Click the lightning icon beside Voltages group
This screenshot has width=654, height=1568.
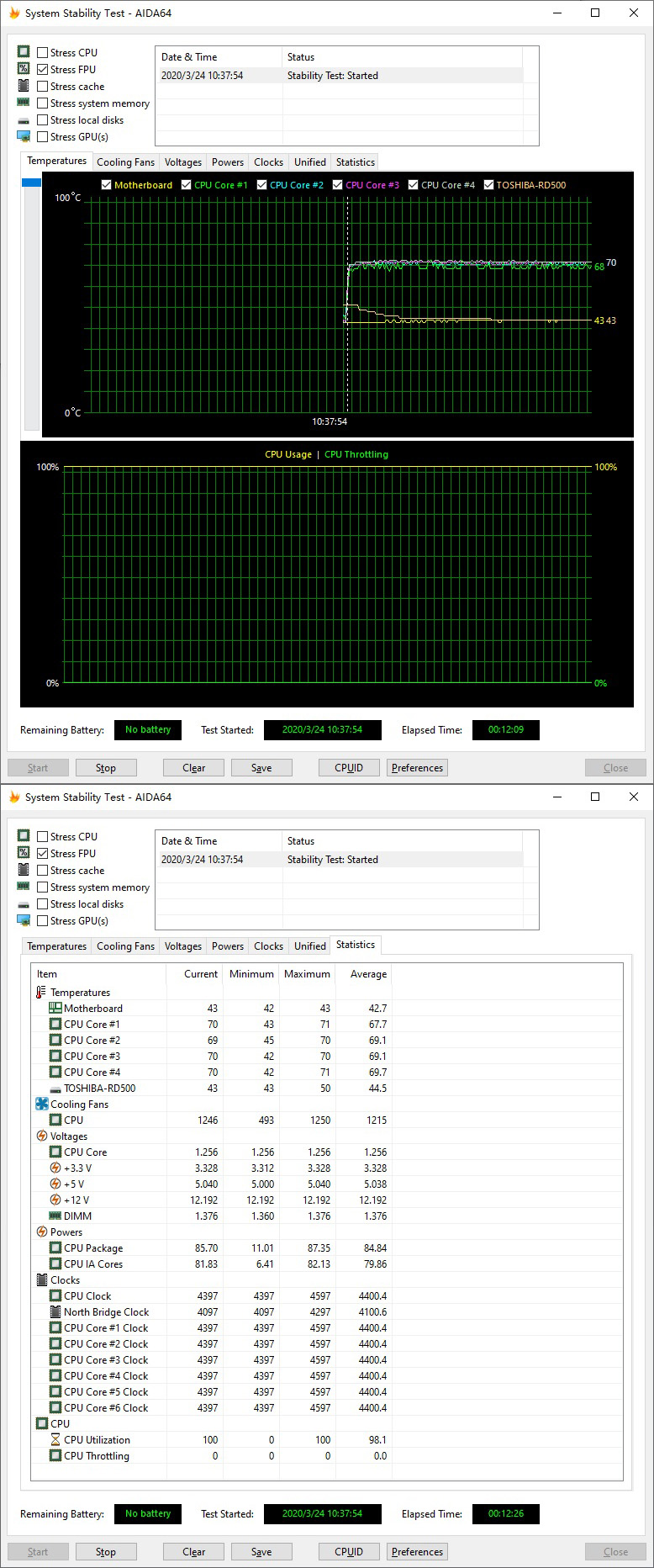click(x=42, y=1136)
